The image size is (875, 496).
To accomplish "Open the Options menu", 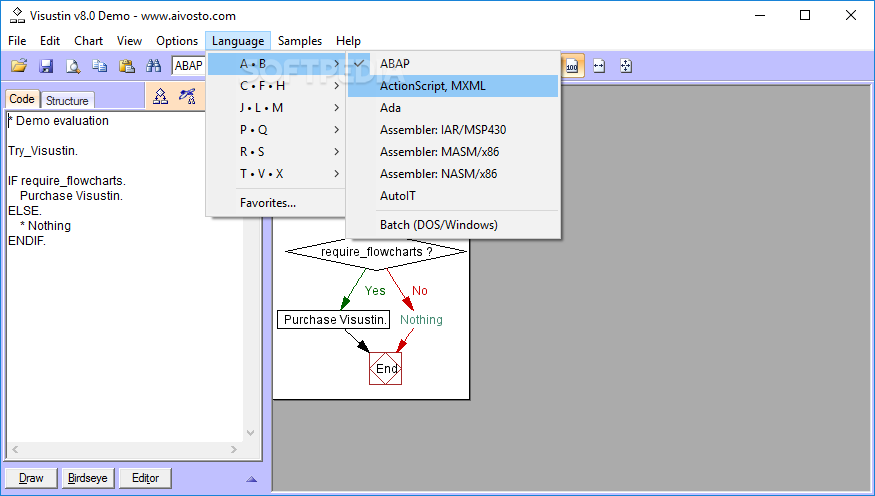I will (177, 41).
